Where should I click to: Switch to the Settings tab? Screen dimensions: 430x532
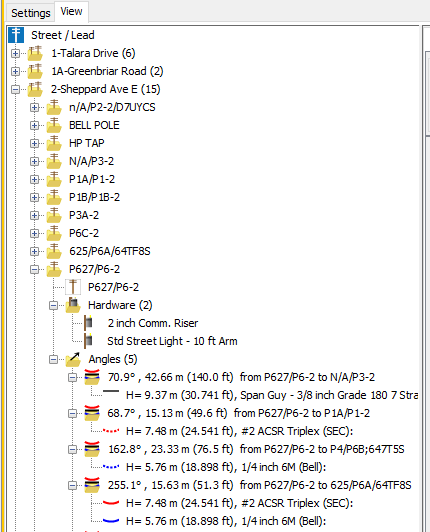[31, 13]
